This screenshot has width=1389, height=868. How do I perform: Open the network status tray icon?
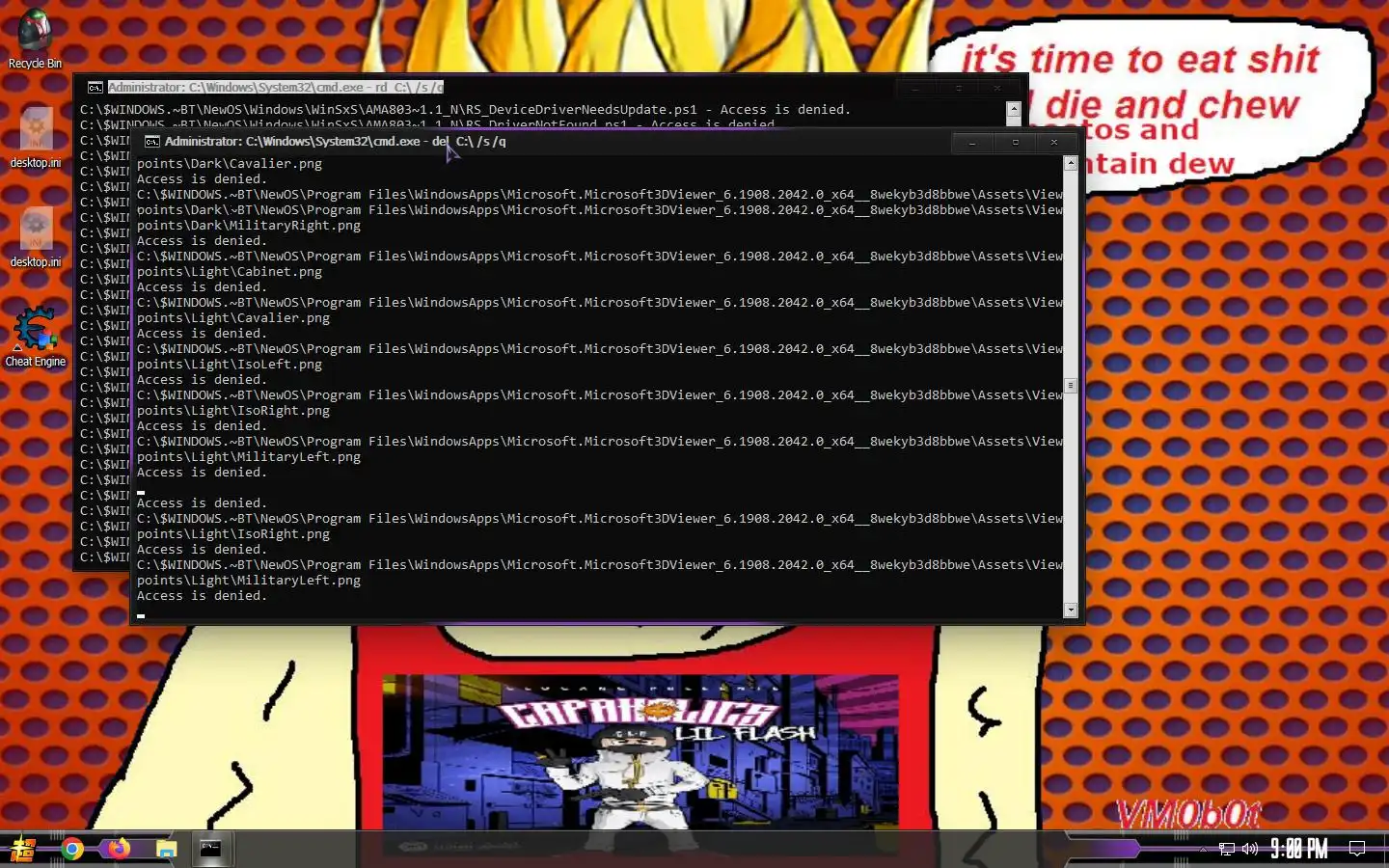pos(1227,850)
